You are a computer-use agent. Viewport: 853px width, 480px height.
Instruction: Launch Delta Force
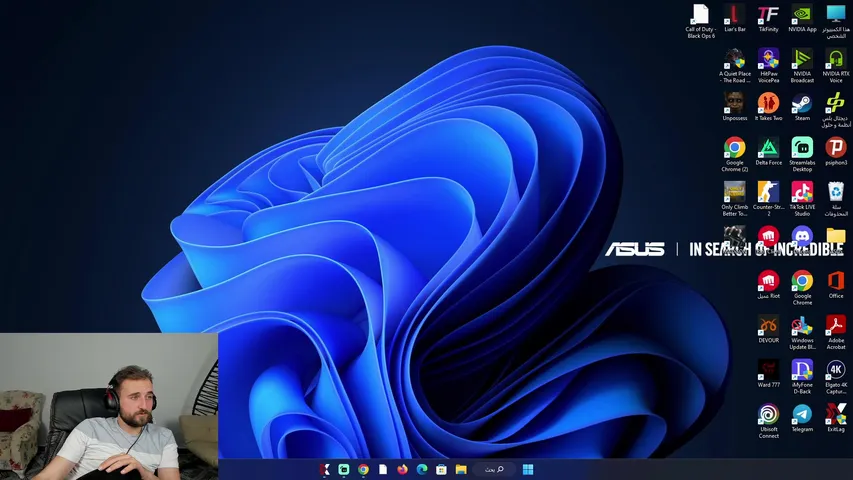(768, 151)
